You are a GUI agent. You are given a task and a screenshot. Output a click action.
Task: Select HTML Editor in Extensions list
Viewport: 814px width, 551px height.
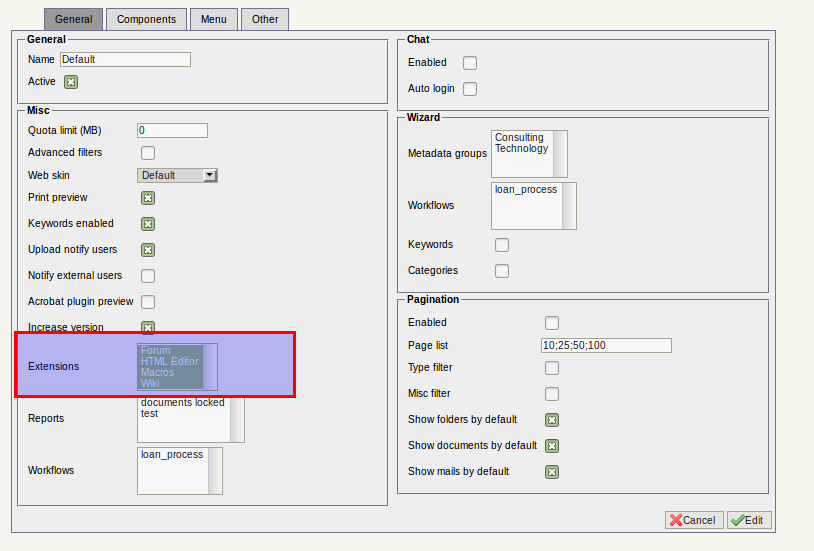pyautogui.click(x=170, y=362)
